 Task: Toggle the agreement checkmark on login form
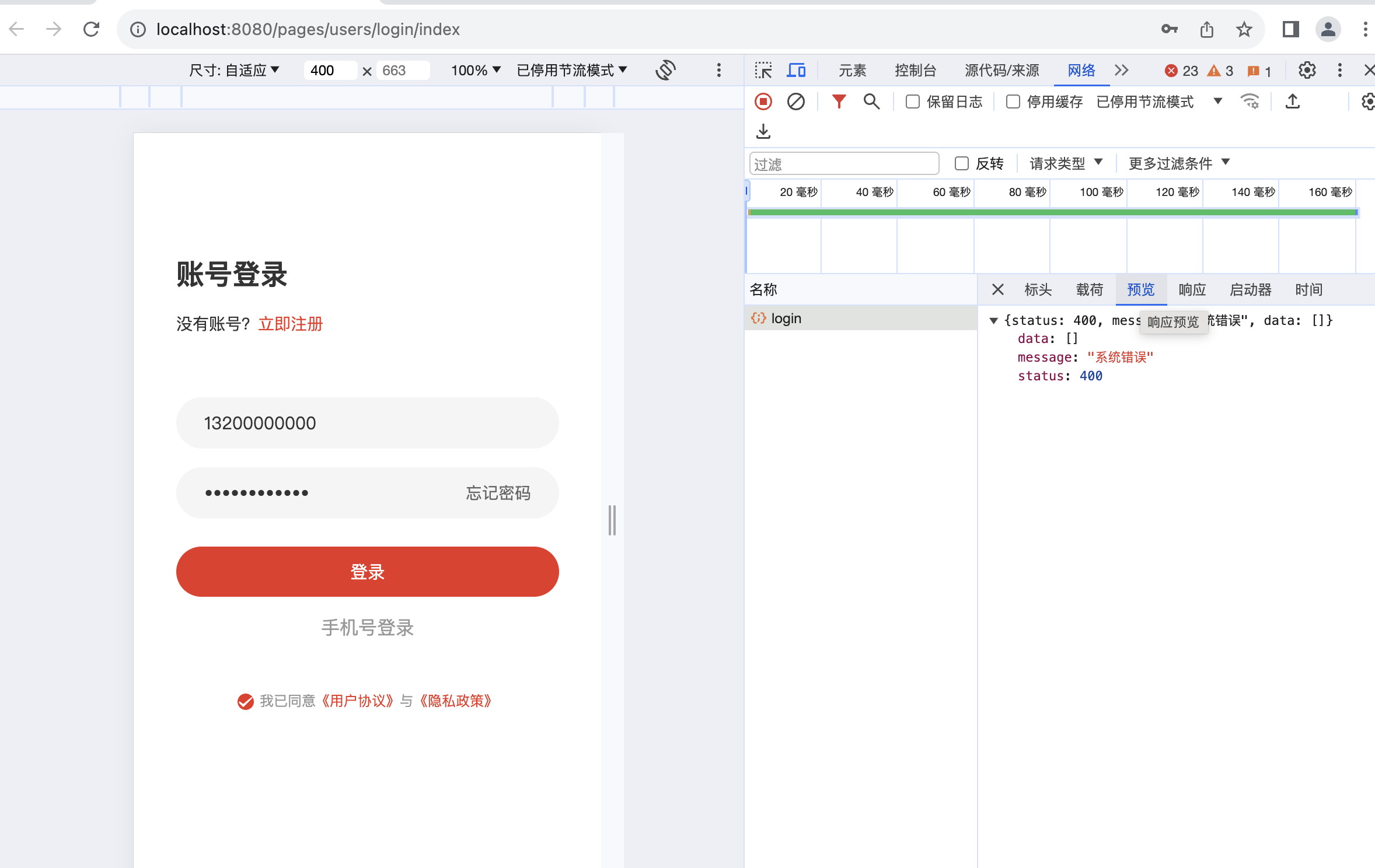click(x=245, y=701)
